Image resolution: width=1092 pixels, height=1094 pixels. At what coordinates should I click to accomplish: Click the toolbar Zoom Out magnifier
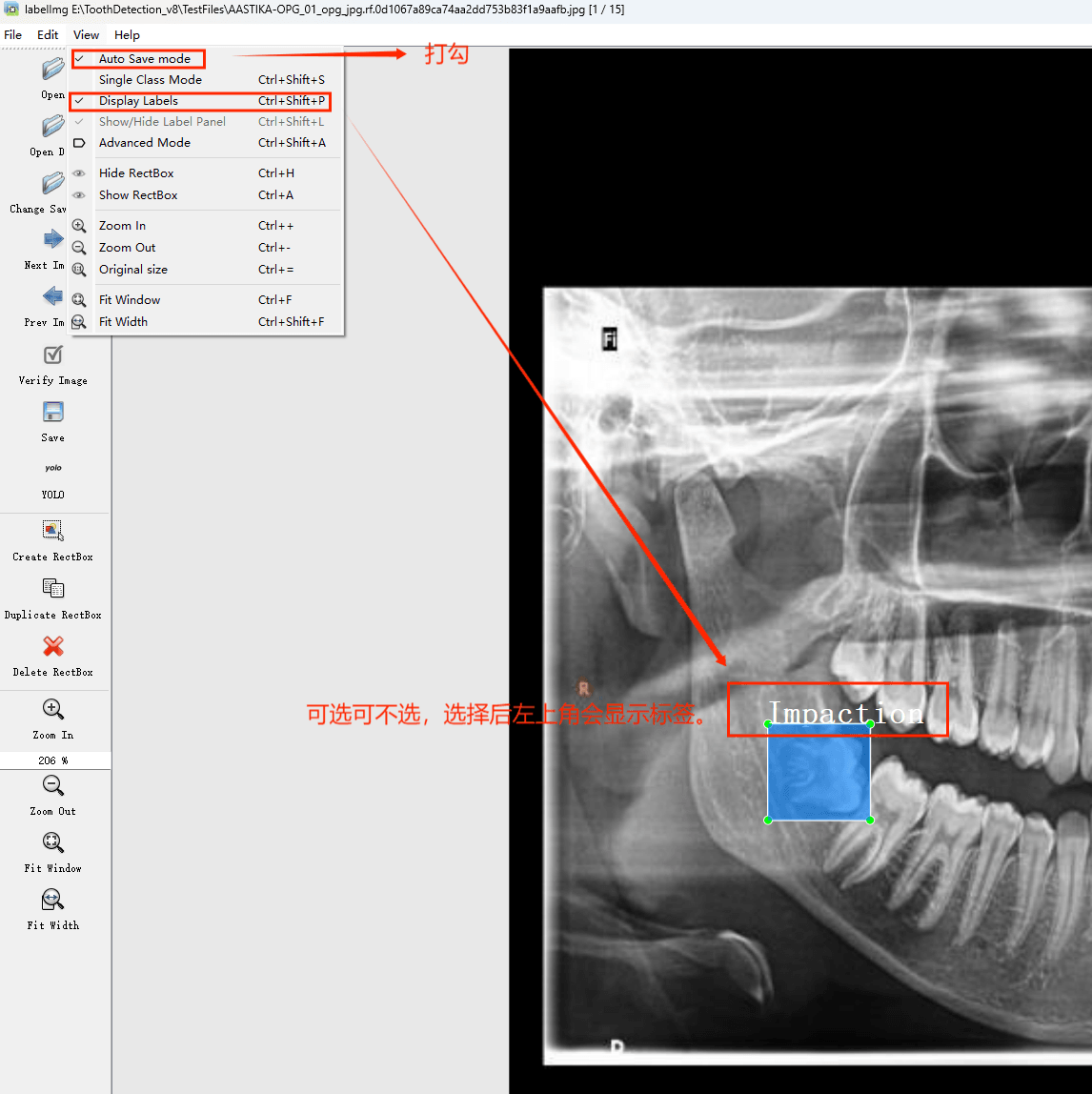53,785
